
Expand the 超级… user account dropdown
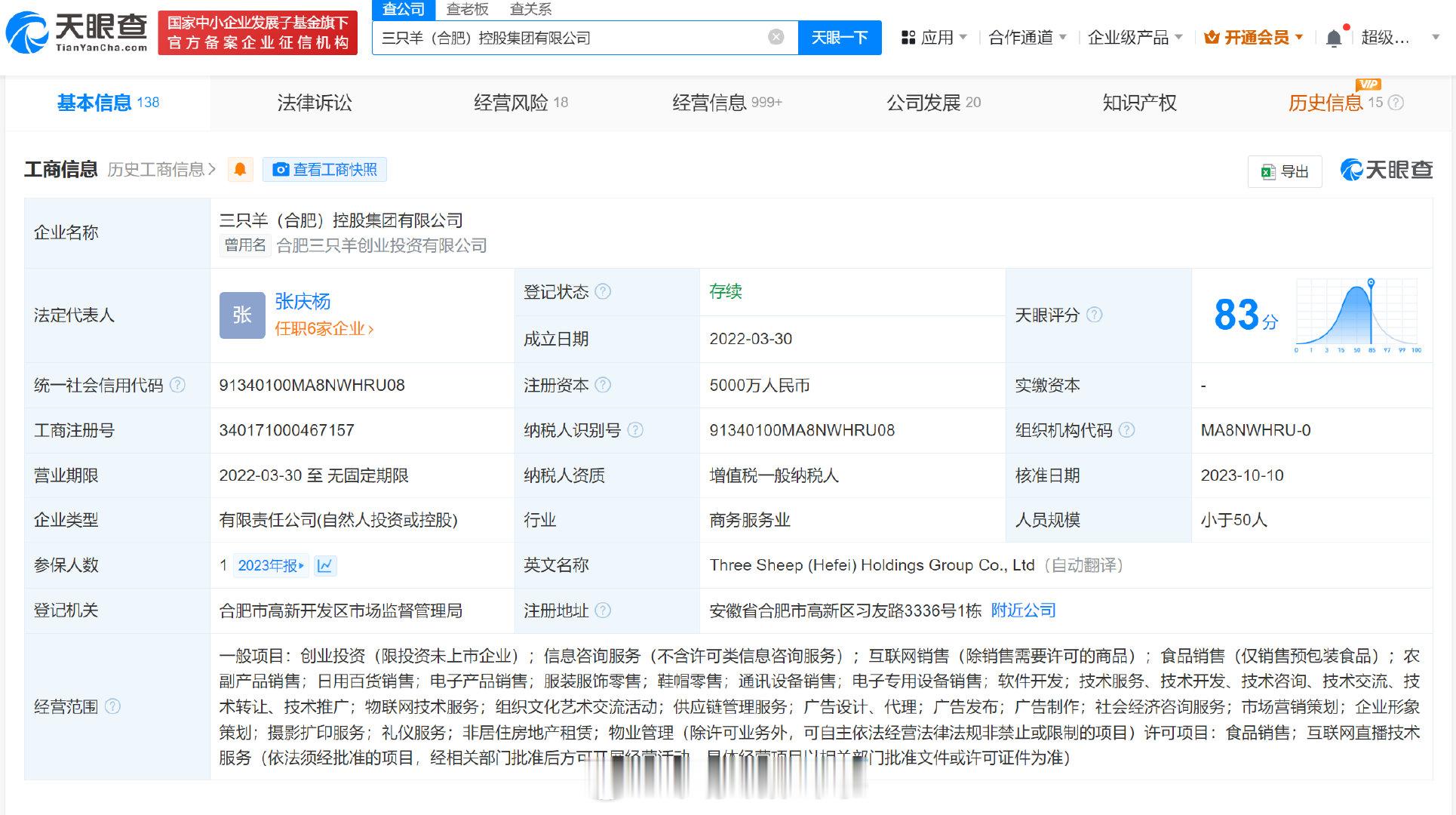[x=1436, y=37]
